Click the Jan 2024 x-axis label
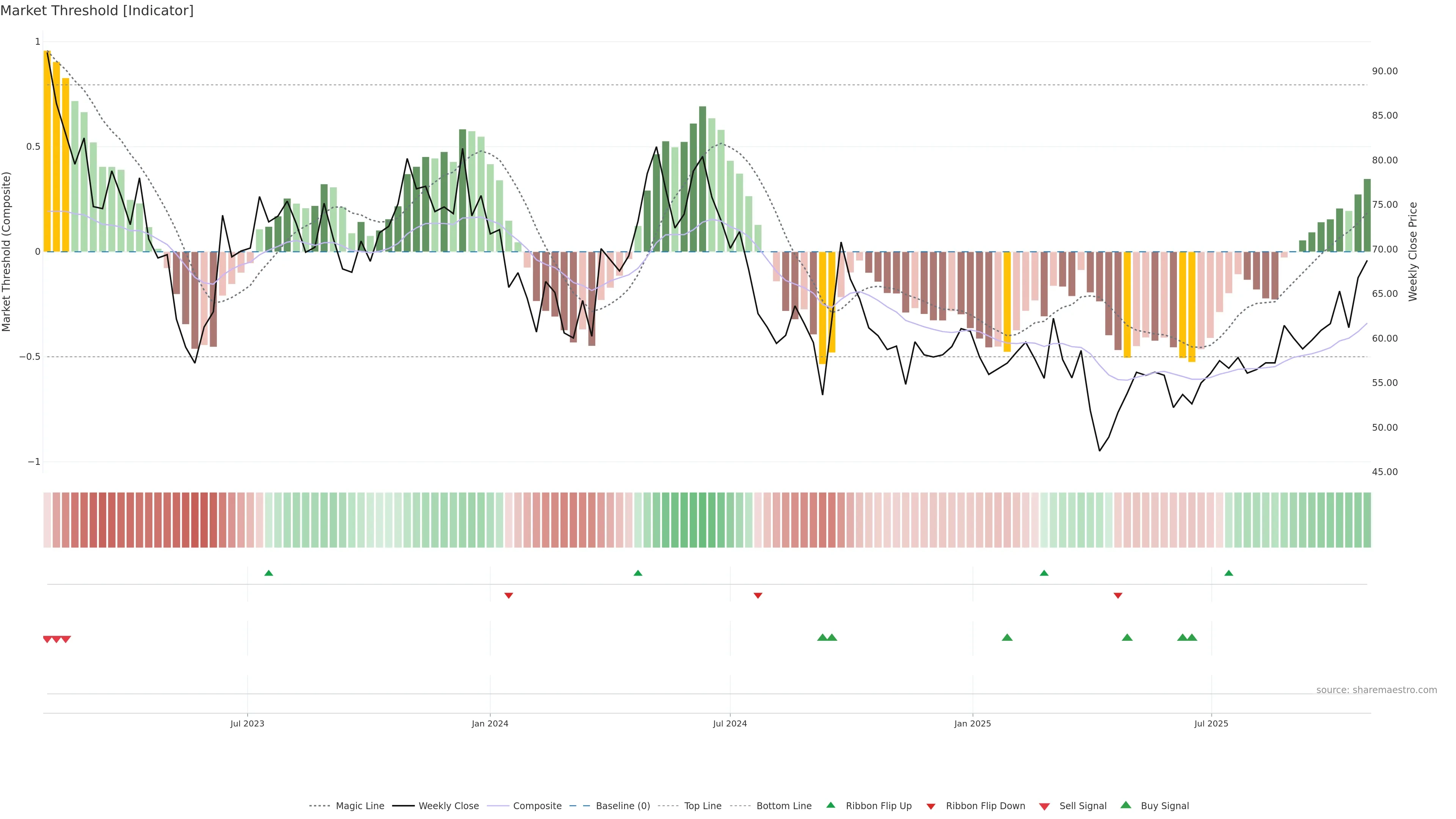Viewport: 1456px width, 819px height. click(x=490, y=723)
